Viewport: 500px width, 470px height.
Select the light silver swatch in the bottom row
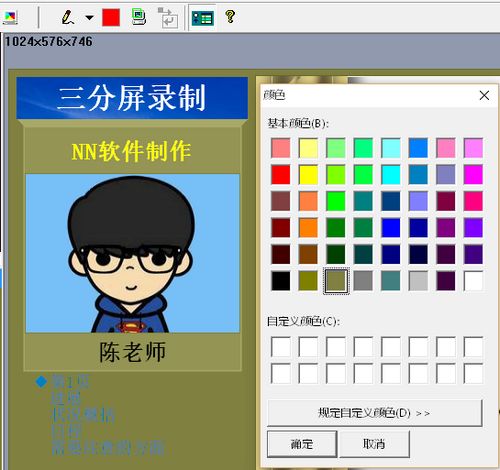click(x=418, y=281)
